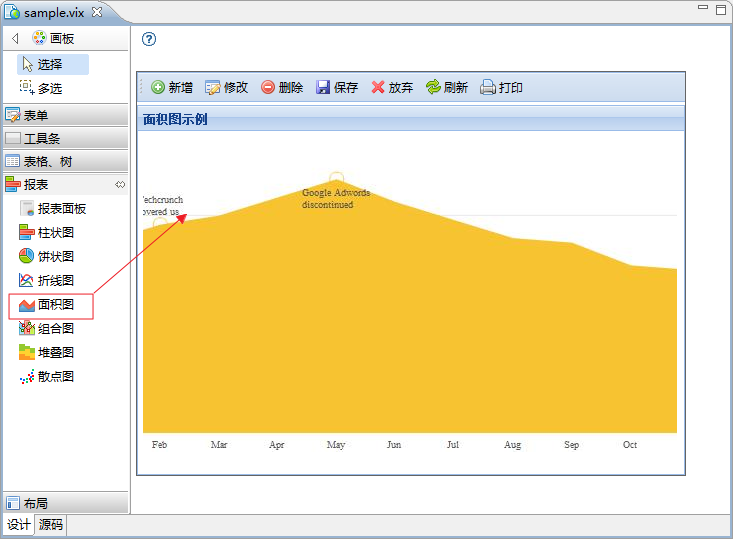
Task: Choose the 选择 selection tool
Action: 53,65
